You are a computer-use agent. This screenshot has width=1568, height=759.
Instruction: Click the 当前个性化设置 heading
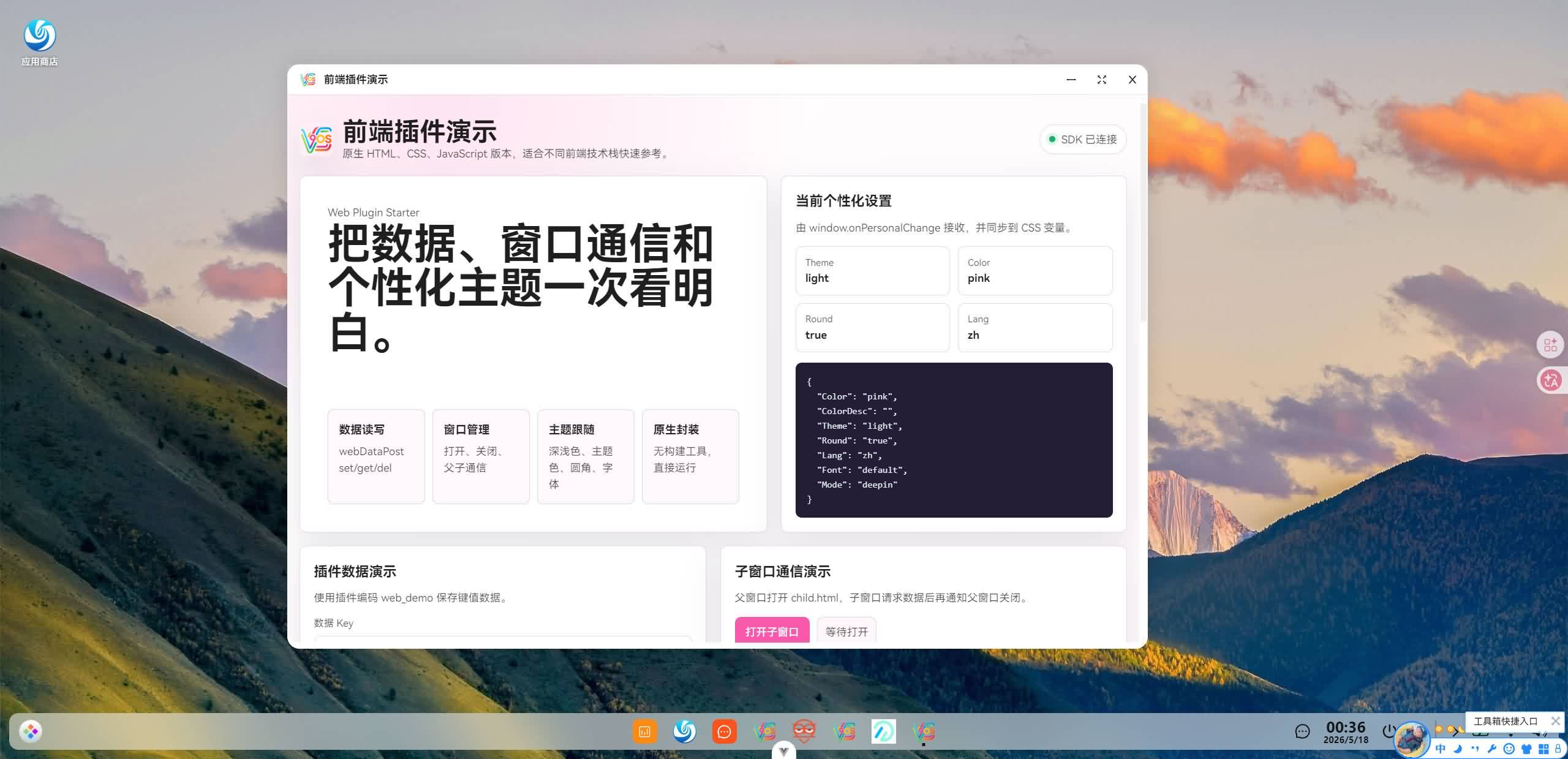(x=843, y=201)
